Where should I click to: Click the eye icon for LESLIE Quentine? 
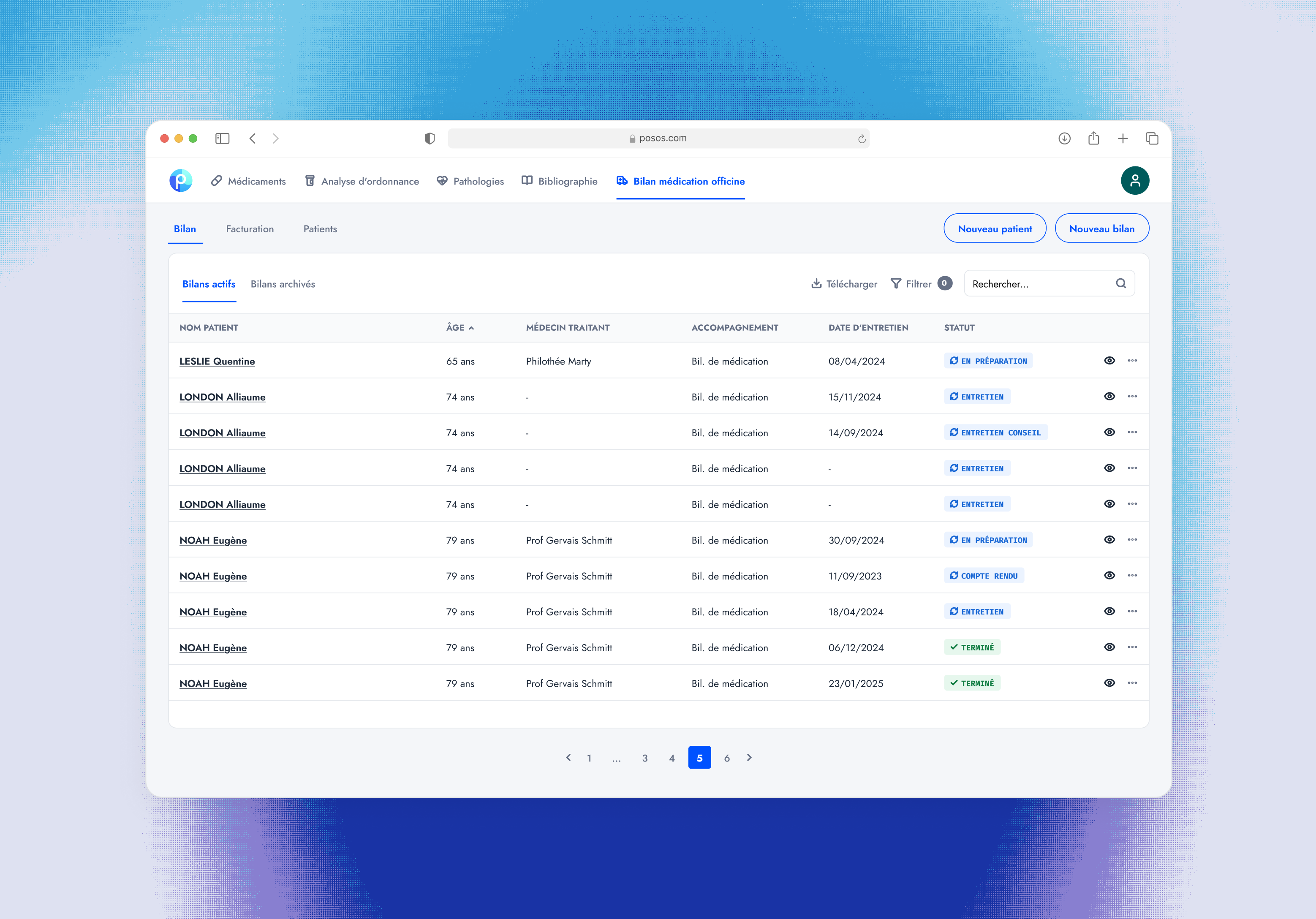coord(1109,361)
